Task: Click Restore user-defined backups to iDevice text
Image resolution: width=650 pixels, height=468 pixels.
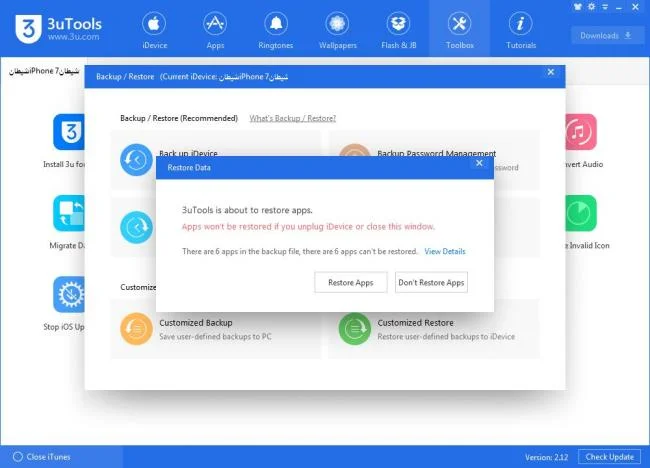Action: 446,337
